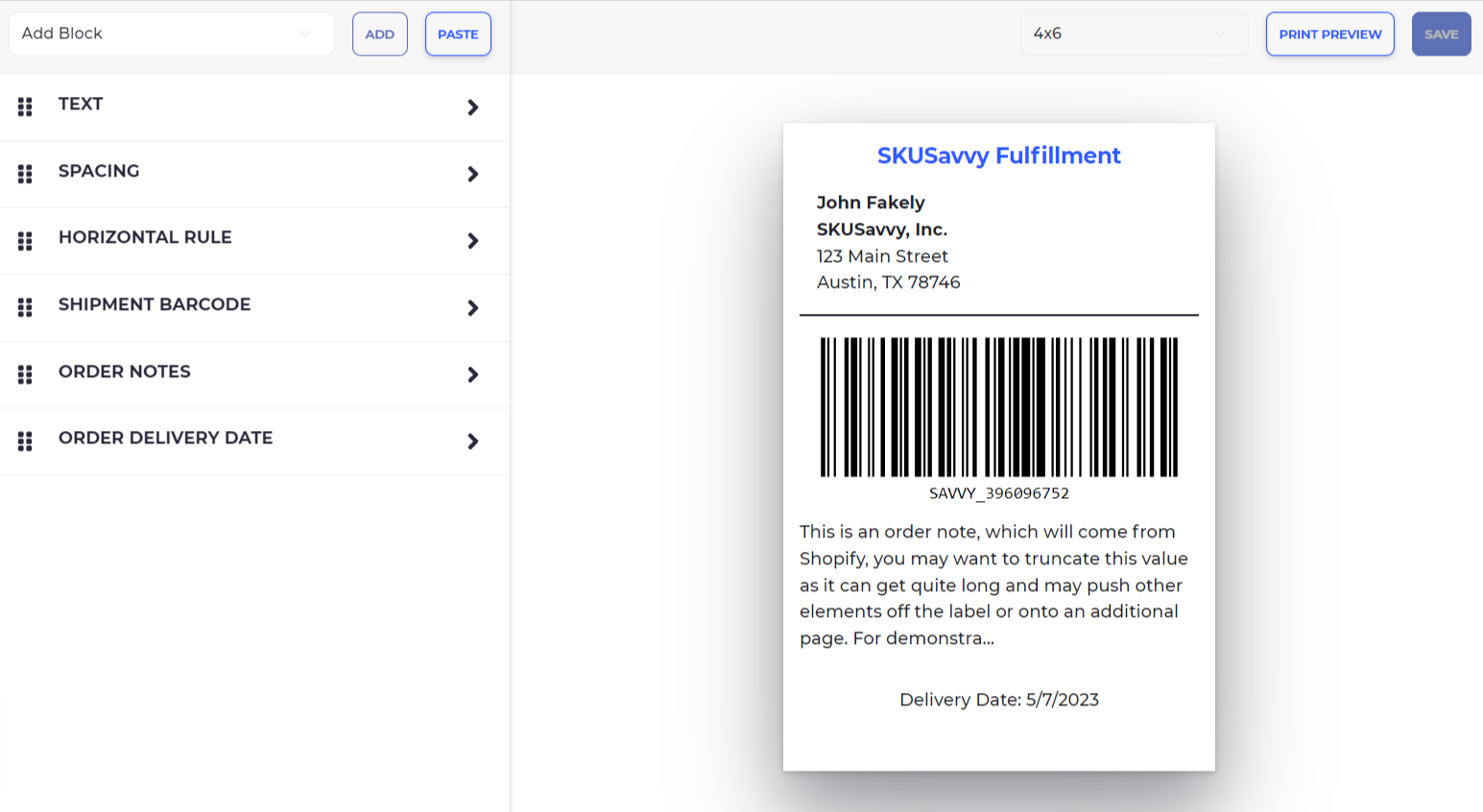This screenshot has height=812, width=1483.
Task: Click the ADD button
Action: [x=380, y=34]
